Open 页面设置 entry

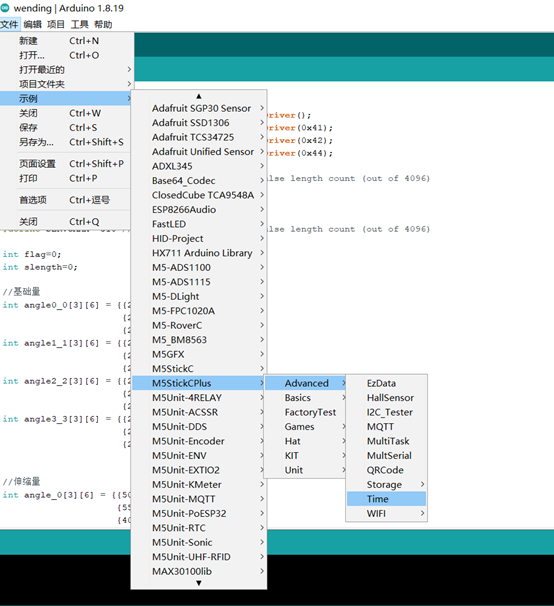click(x=67, y=163)
